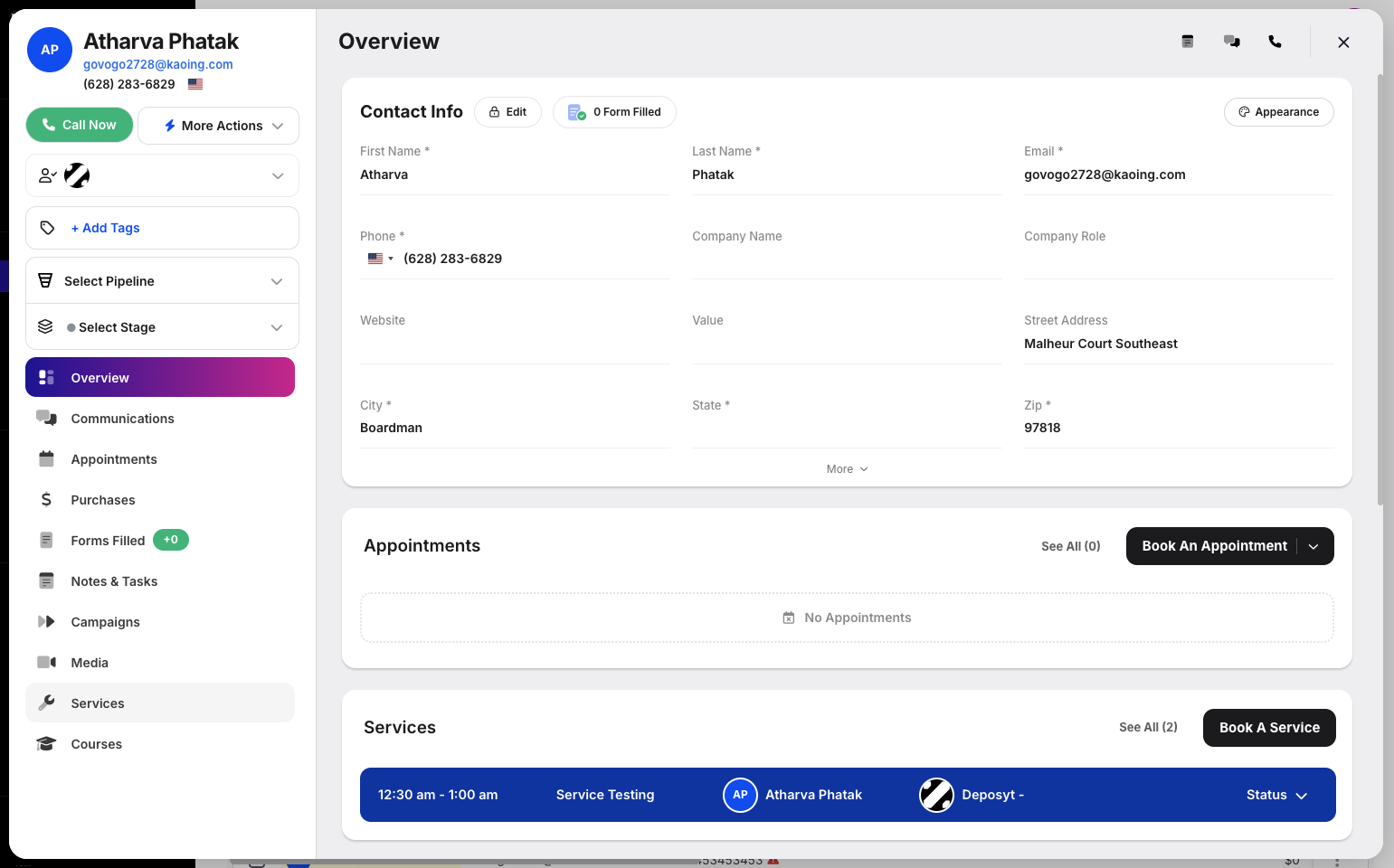Image resolution: width=1394 pixels, height=868 pixels.
Task: Click the AP avatar beside the contact name
Action: click(x=50, y=50)
